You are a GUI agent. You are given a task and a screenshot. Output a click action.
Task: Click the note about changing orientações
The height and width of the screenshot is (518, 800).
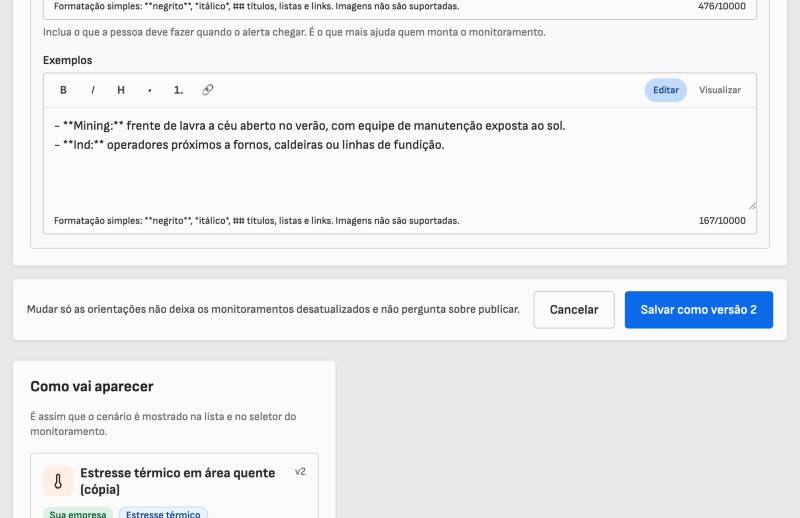pos(273,309)
